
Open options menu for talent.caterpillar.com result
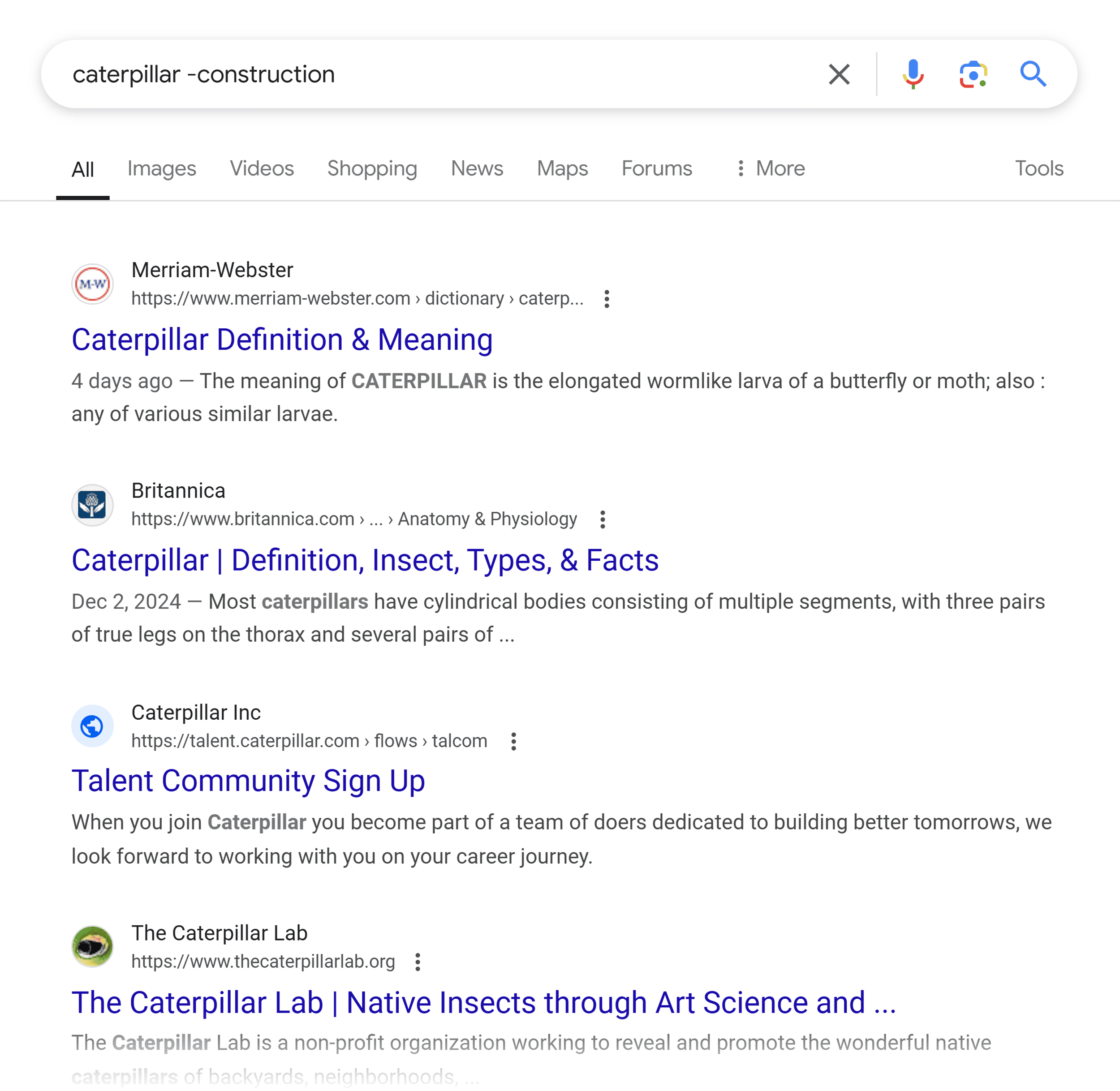click(x=513, y=742)
